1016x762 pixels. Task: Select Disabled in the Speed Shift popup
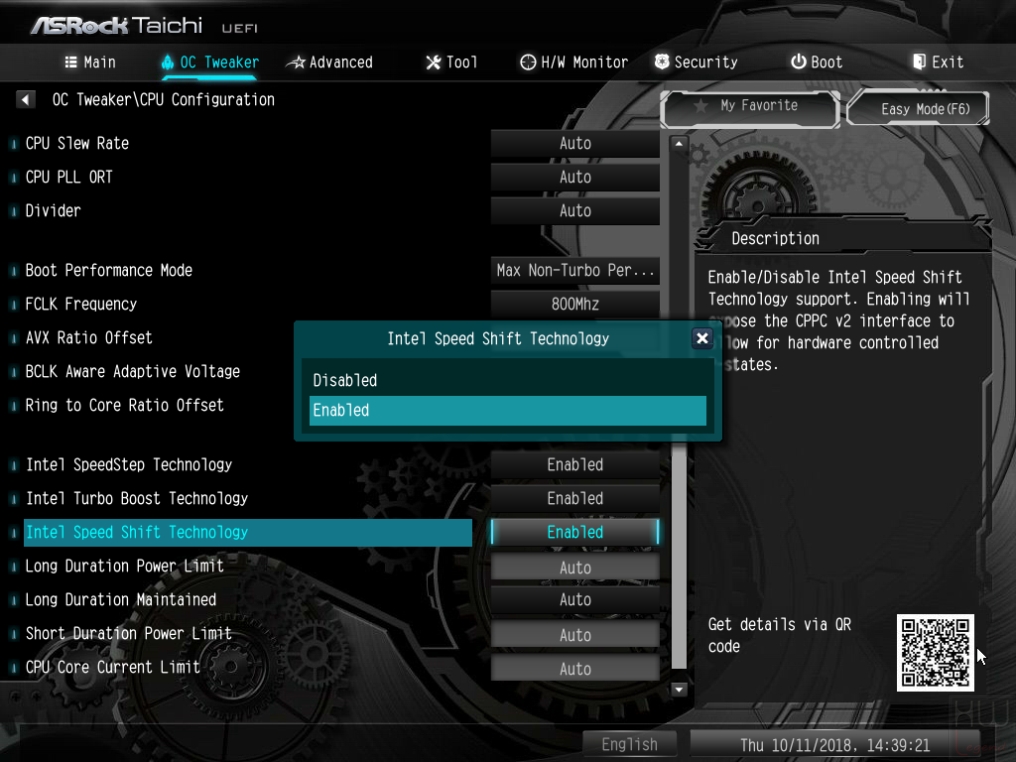point(507,380)
